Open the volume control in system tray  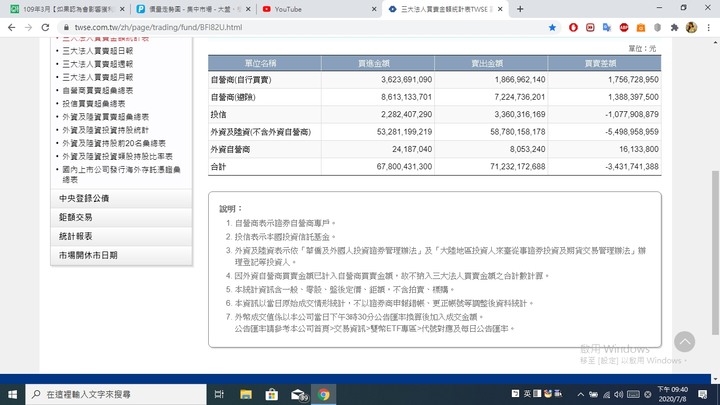619,394
